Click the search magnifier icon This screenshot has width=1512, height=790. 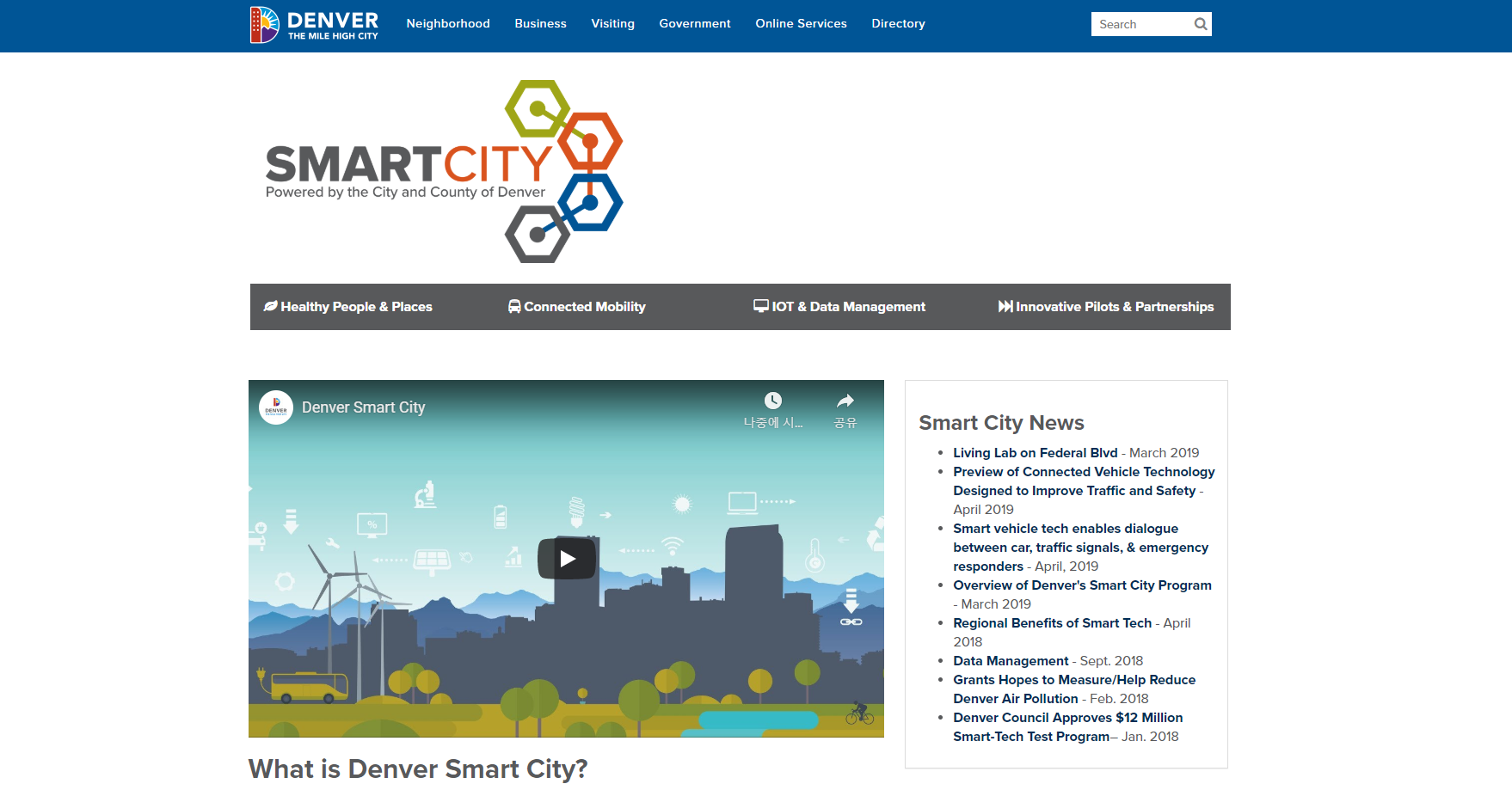coord(1201,24)
